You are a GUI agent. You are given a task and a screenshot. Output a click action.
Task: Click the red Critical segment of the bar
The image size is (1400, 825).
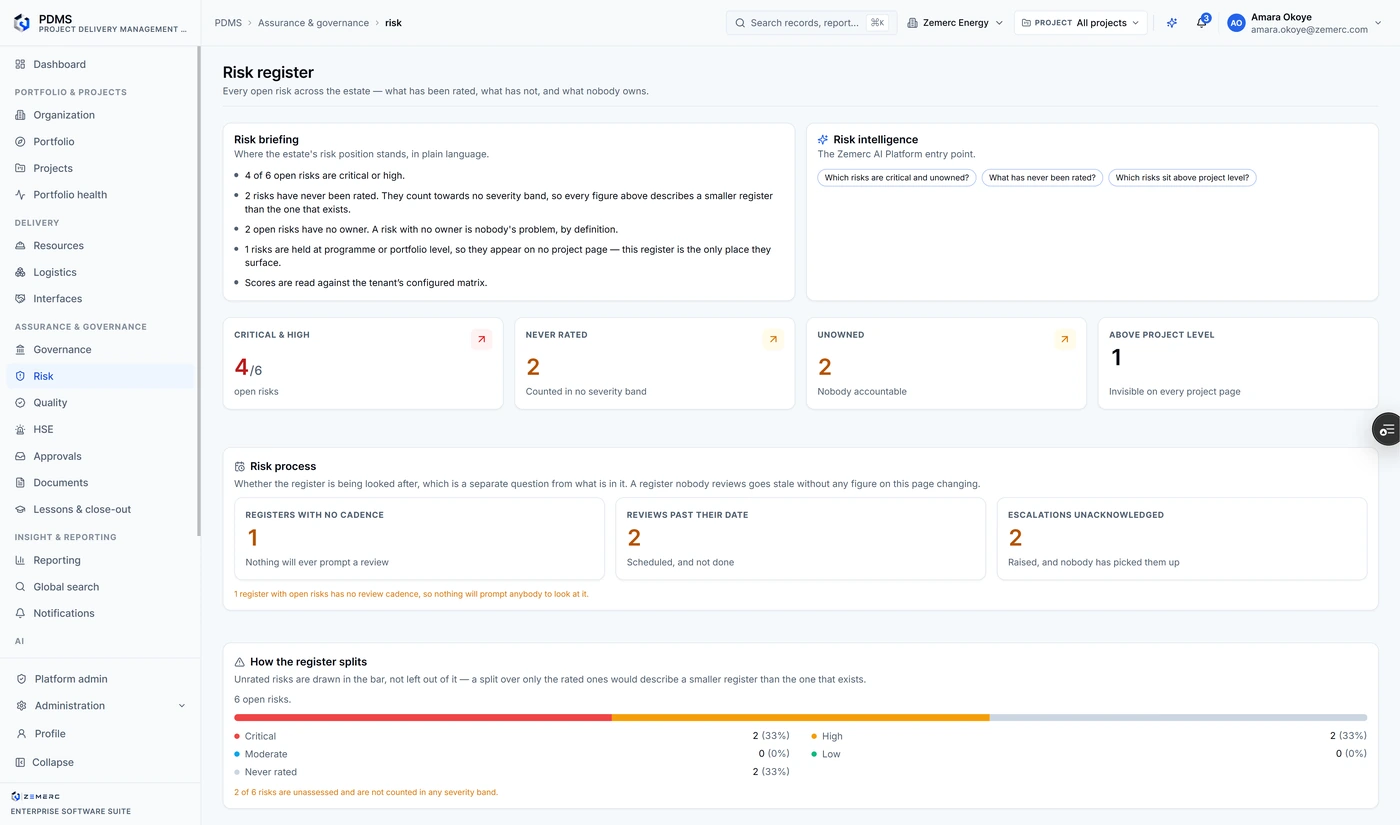point(423,717)
